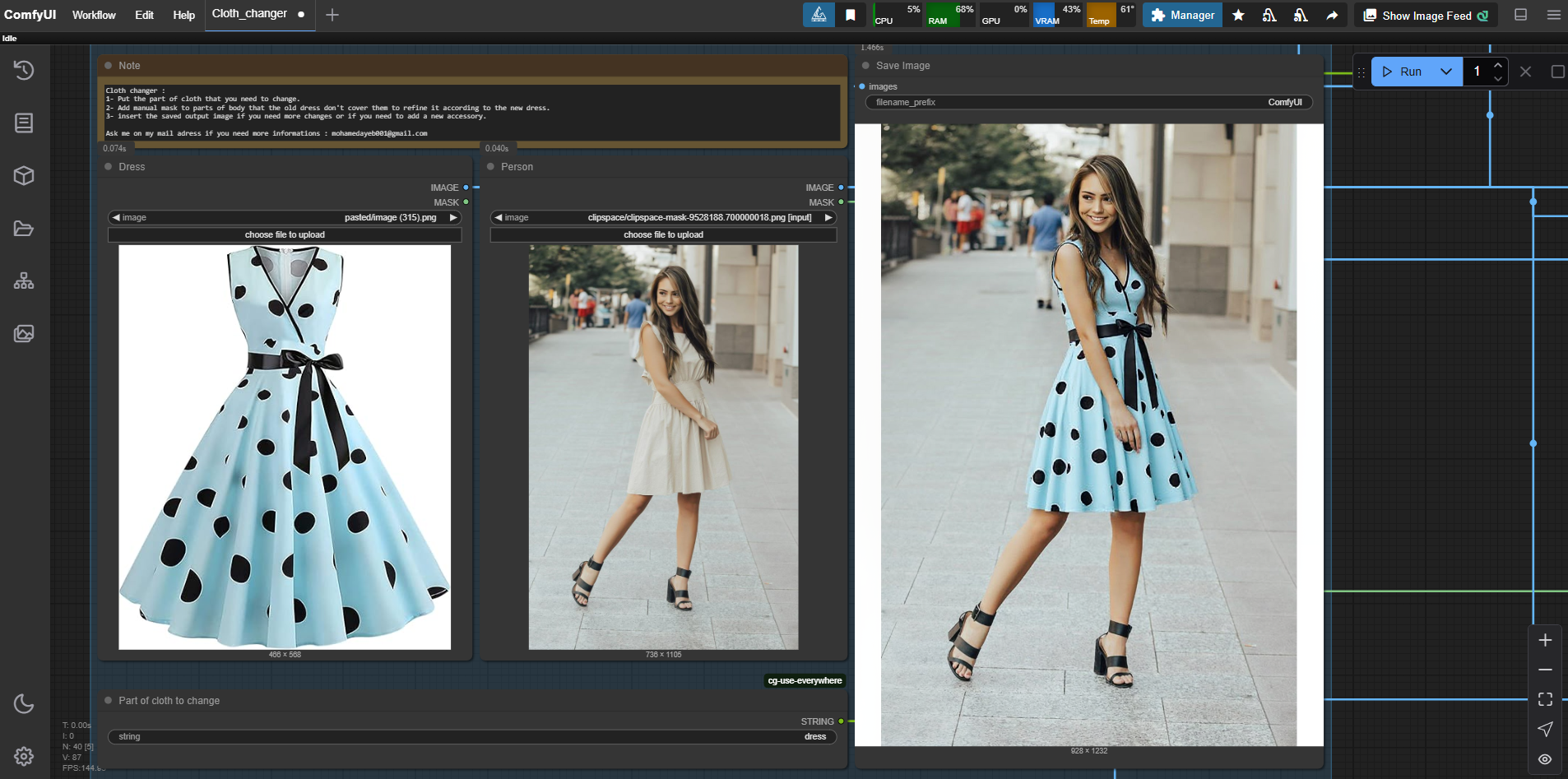Screen dimensions: 1568x779
Task: Toggle the bottom panel button
Action: [x=1521, y=15]
